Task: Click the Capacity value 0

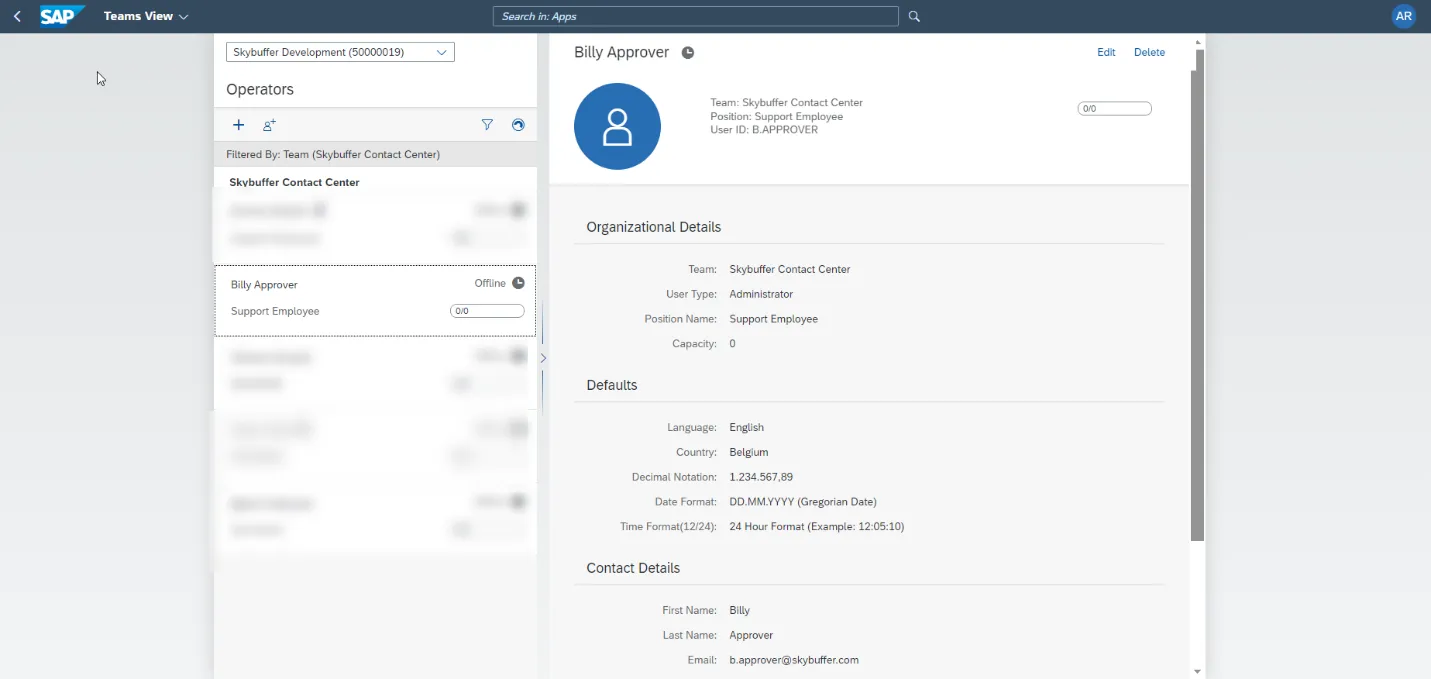Action: [x=733, y=344]
